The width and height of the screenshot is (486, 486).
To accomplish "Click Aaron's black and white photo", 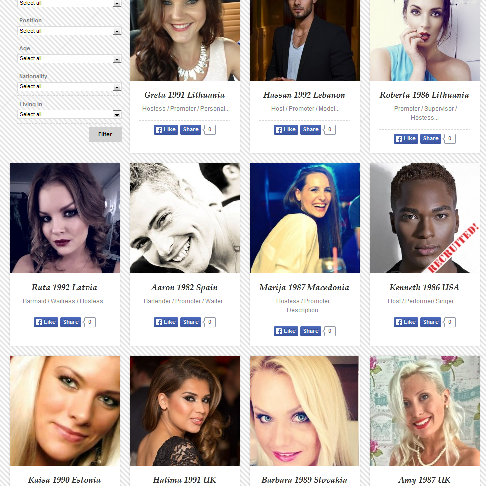I will pos(185,218).
